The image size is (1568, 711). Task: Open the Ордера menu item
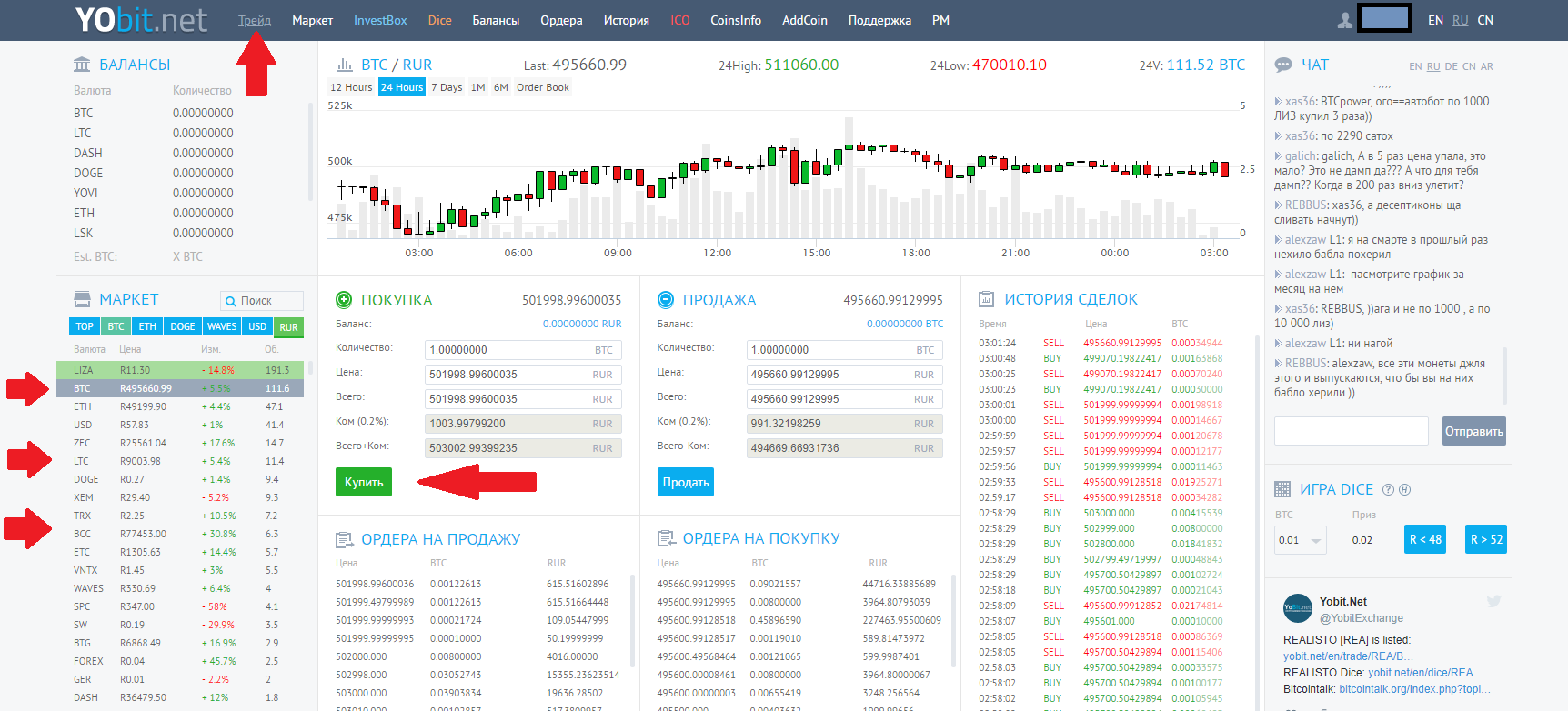pos(561,20)
